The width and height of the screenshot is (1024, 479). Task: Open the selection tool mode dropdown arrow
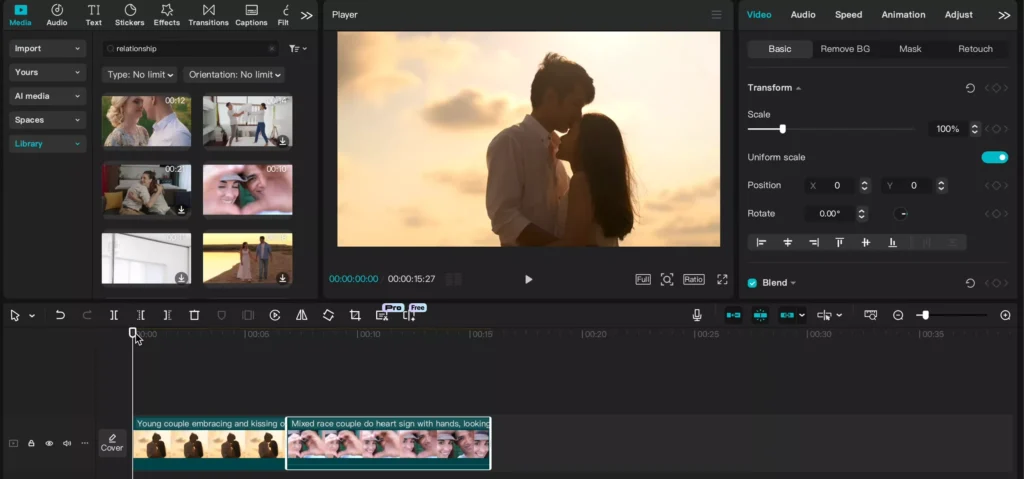point(31,316)
